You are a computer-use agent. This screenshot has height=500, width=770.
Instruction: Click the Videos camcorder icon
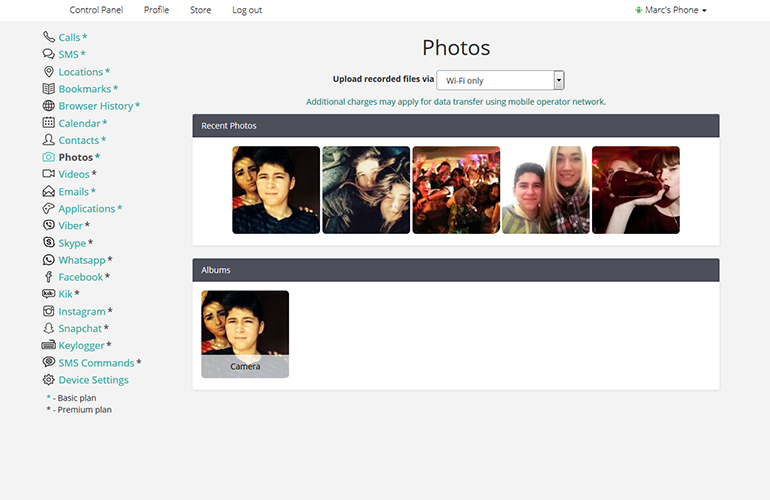click(x=49, y=174)
